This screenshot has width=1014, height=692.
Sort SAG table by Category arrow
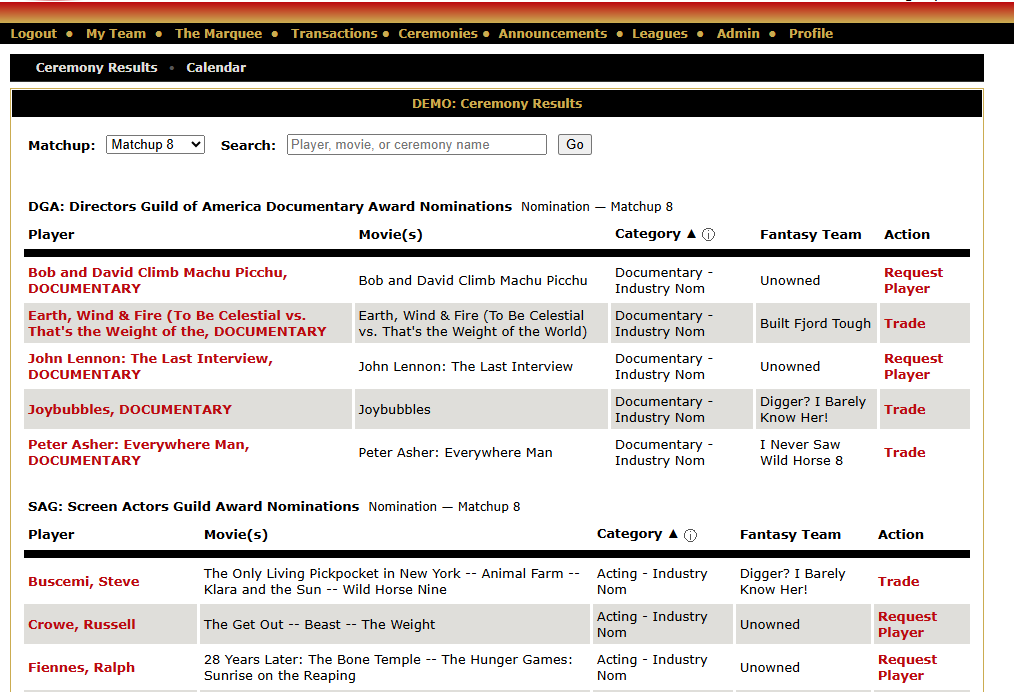tap(673, 534)
